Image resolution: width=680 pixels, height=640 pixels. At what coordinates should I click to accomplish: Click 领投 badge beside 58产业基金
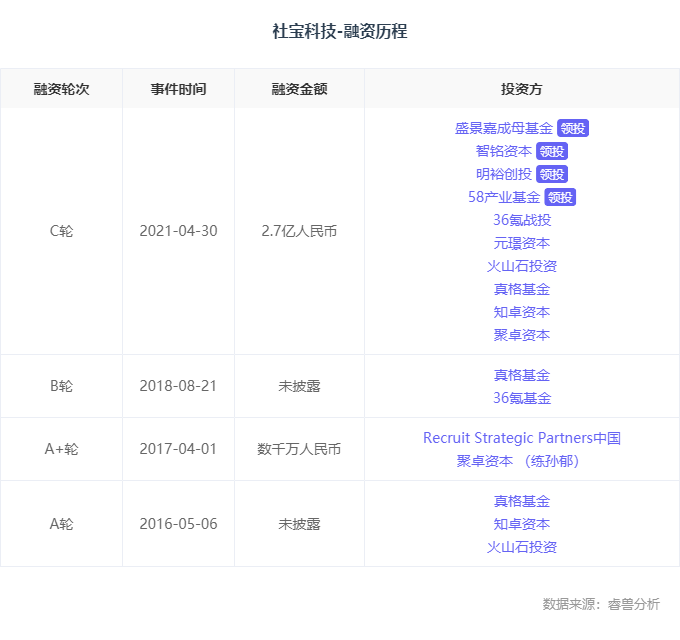pos(560,197)
